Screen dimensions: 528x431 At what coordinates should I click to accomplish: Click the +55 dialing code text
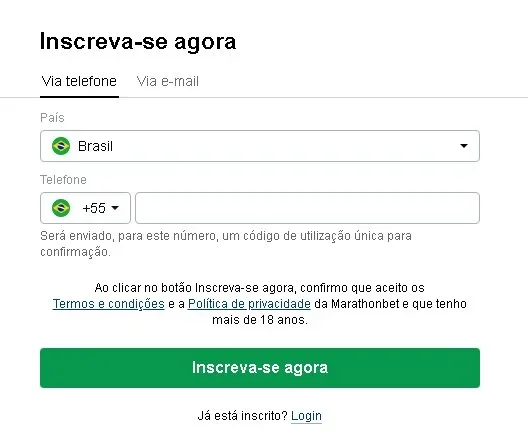(94, 208)
